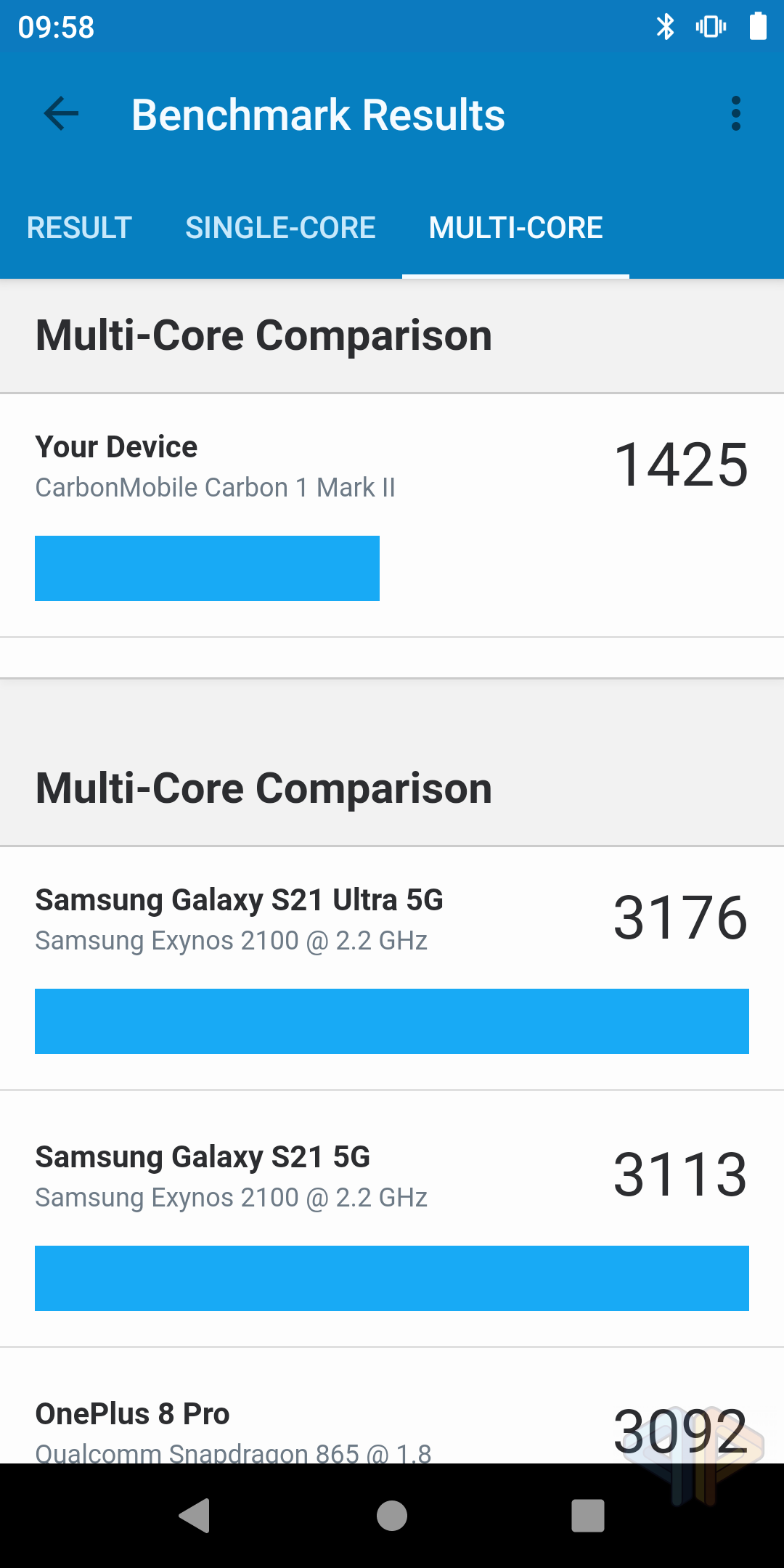Select the Samsung Galaxy S21 5G entry
784x1568 pixels.
click(203, 1158)
